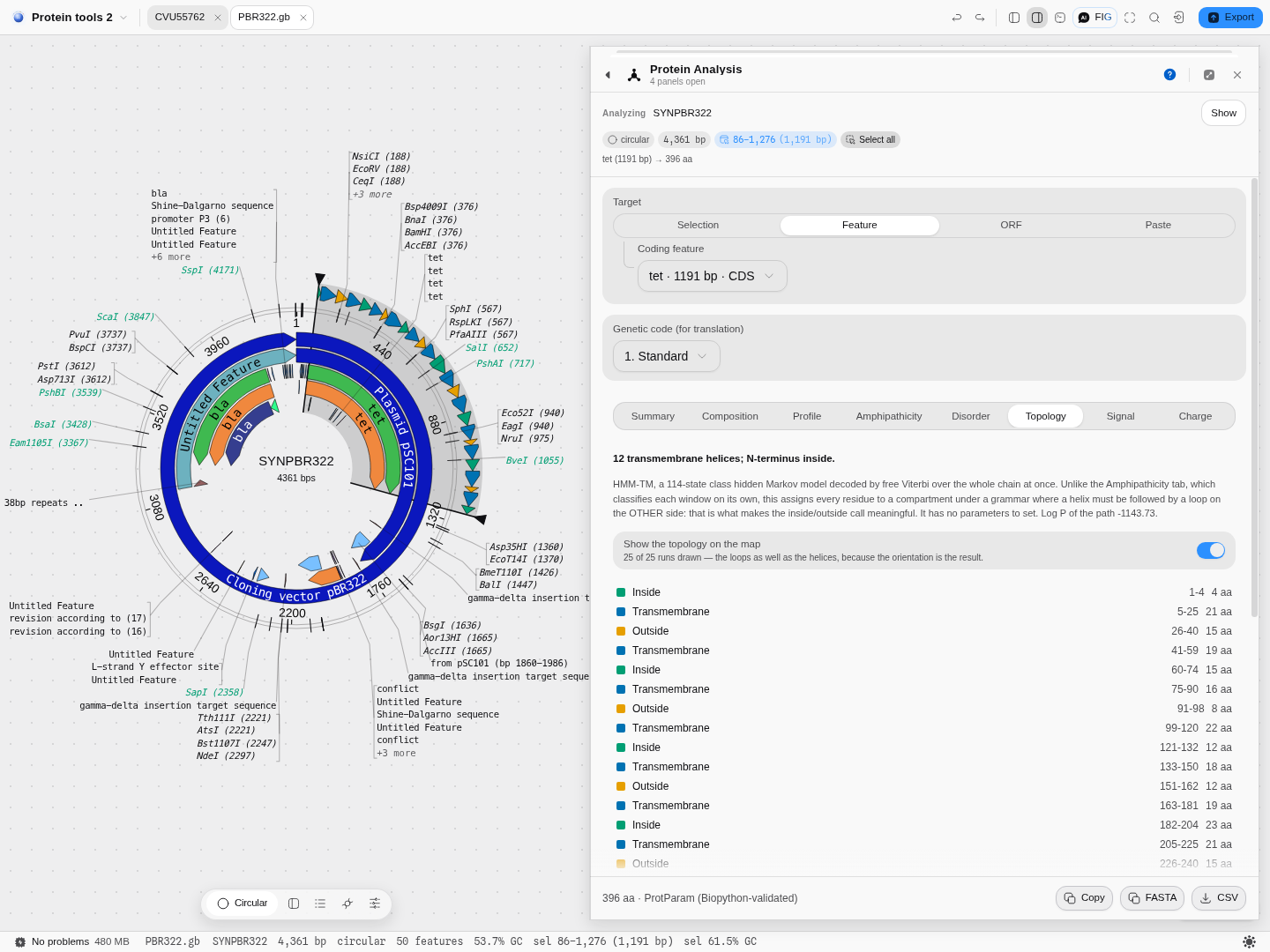Screen dimensions: 1270x952
Task: Toggle Show the topology on the map
Action: point(1211,550)
